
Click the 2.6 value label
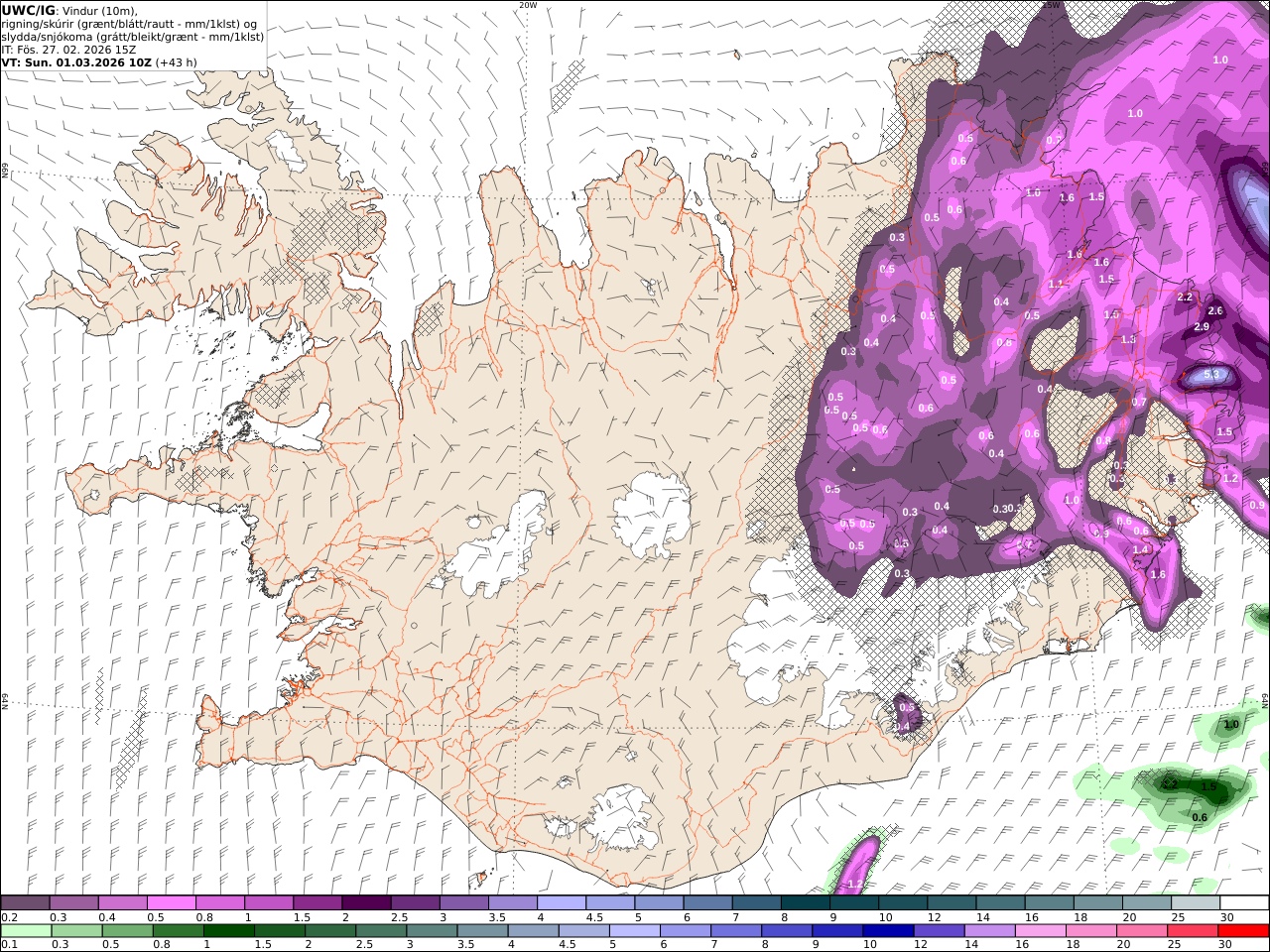(1215, 310)
